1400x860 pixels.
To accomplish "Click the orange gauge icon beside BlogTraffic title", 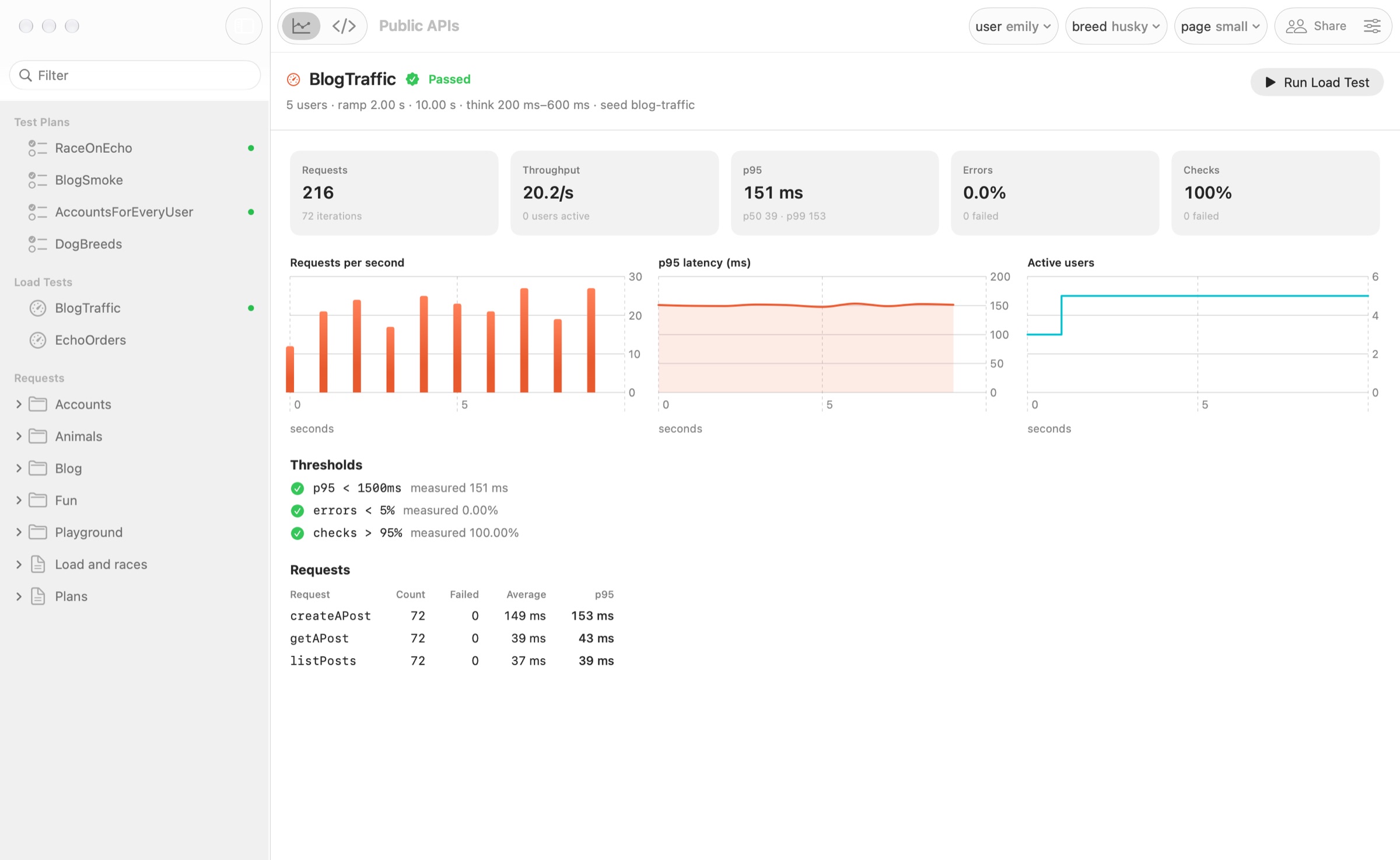I will click(x=294, y=79).
